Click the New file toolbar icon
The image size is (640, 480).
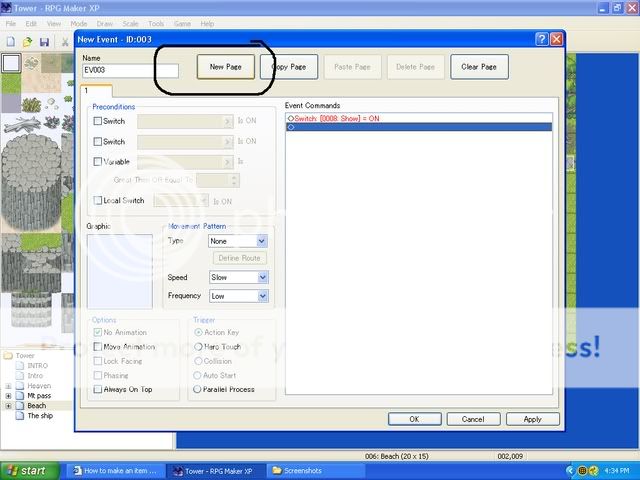click(9, 42)
